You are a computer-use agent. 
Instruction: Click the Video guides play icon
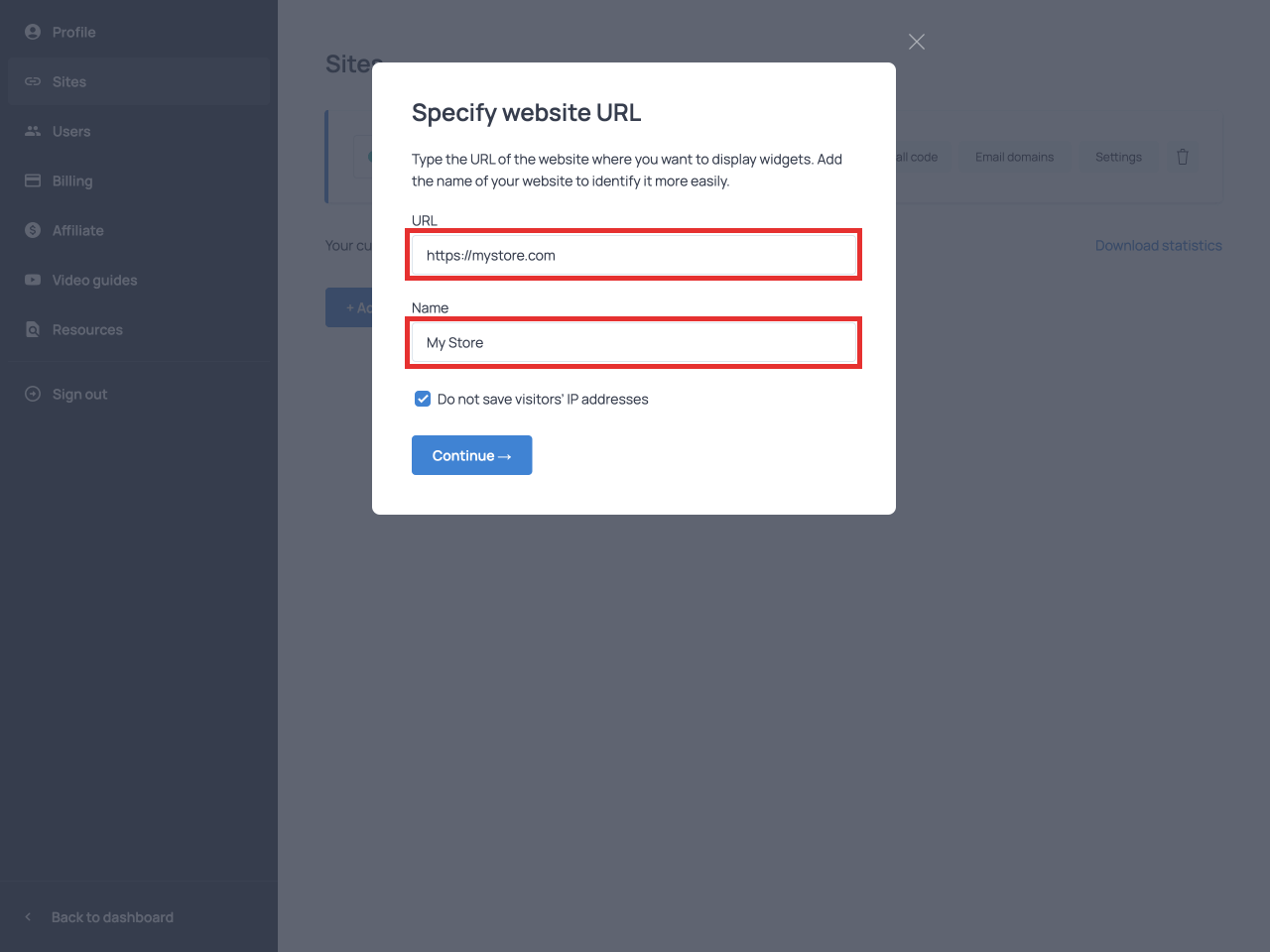click(33, 280)
